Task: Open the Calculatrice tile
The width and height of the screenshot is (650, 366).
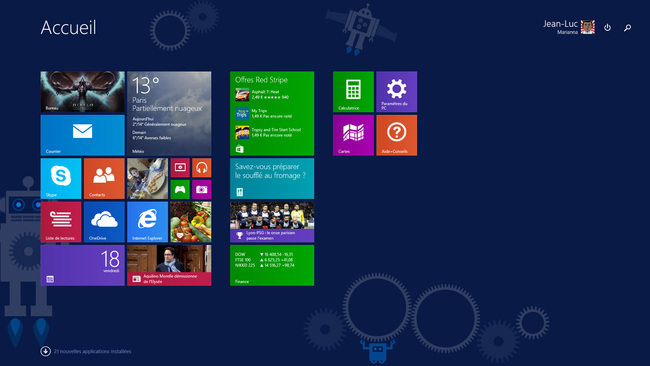Action: (353, 92)
